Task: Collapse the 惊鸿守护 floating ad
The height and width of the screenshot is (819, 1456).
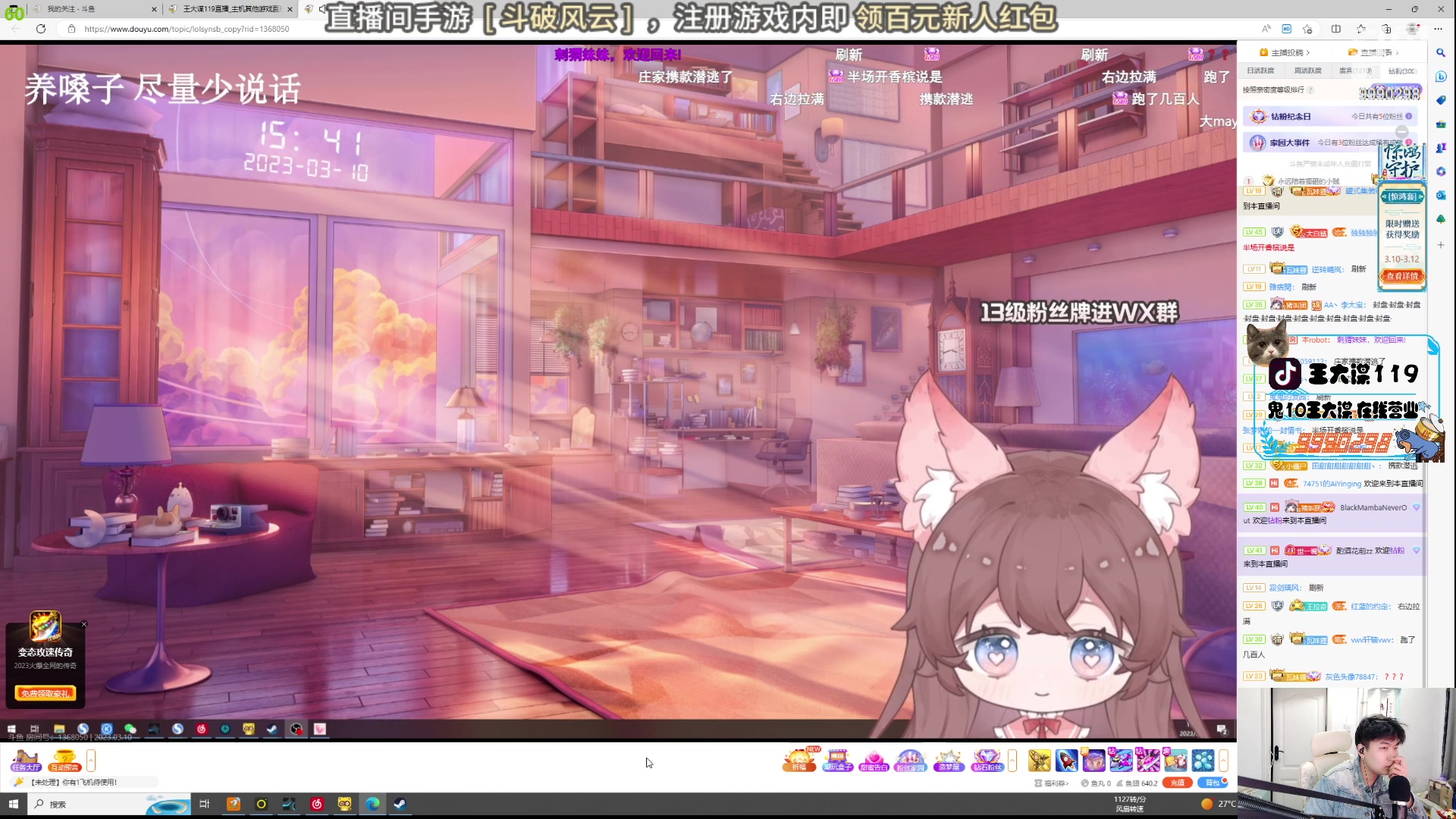Action: coord(1401,132)
